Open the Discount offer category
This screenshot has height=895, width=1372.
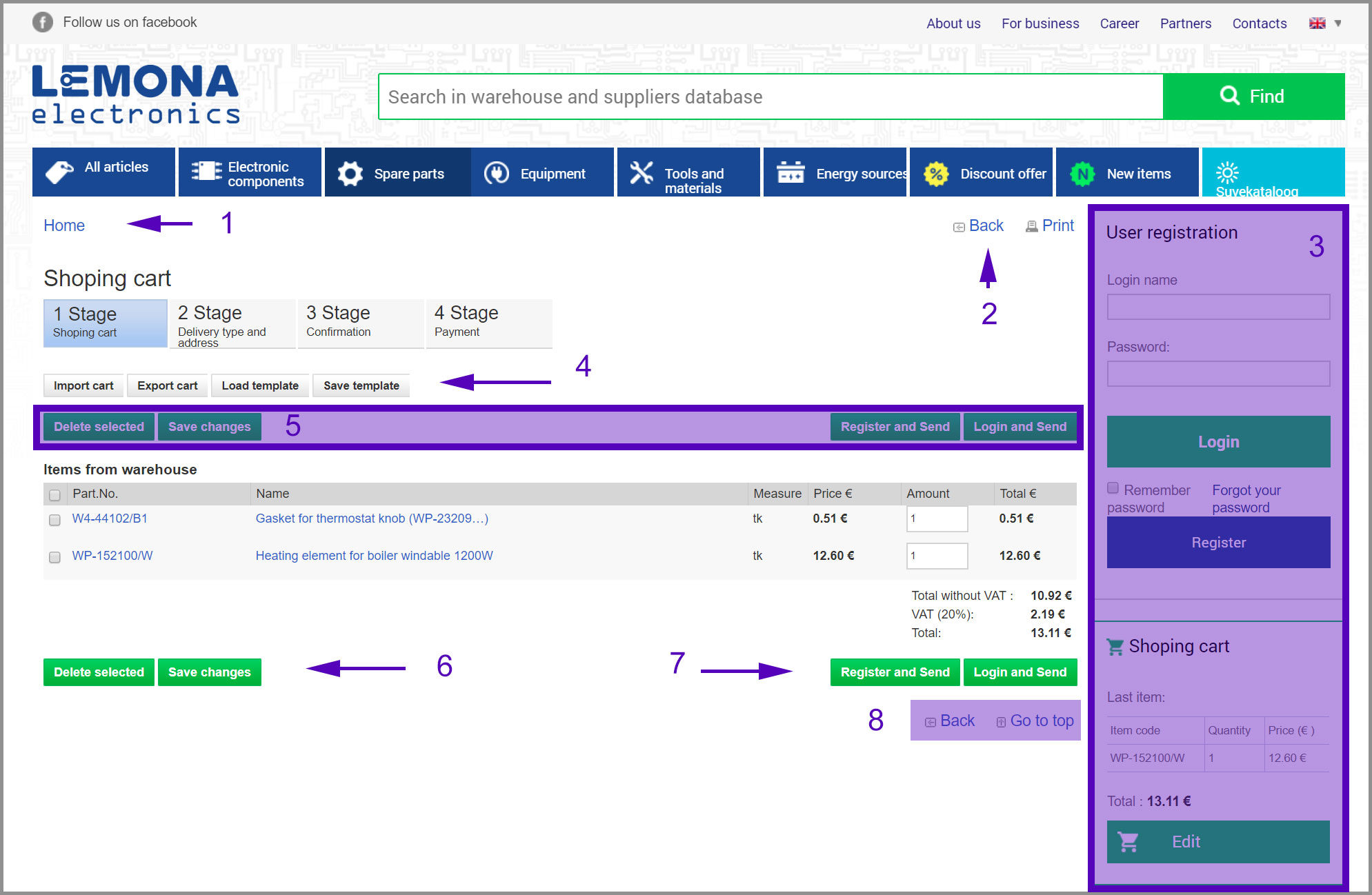tap(981, 172)
